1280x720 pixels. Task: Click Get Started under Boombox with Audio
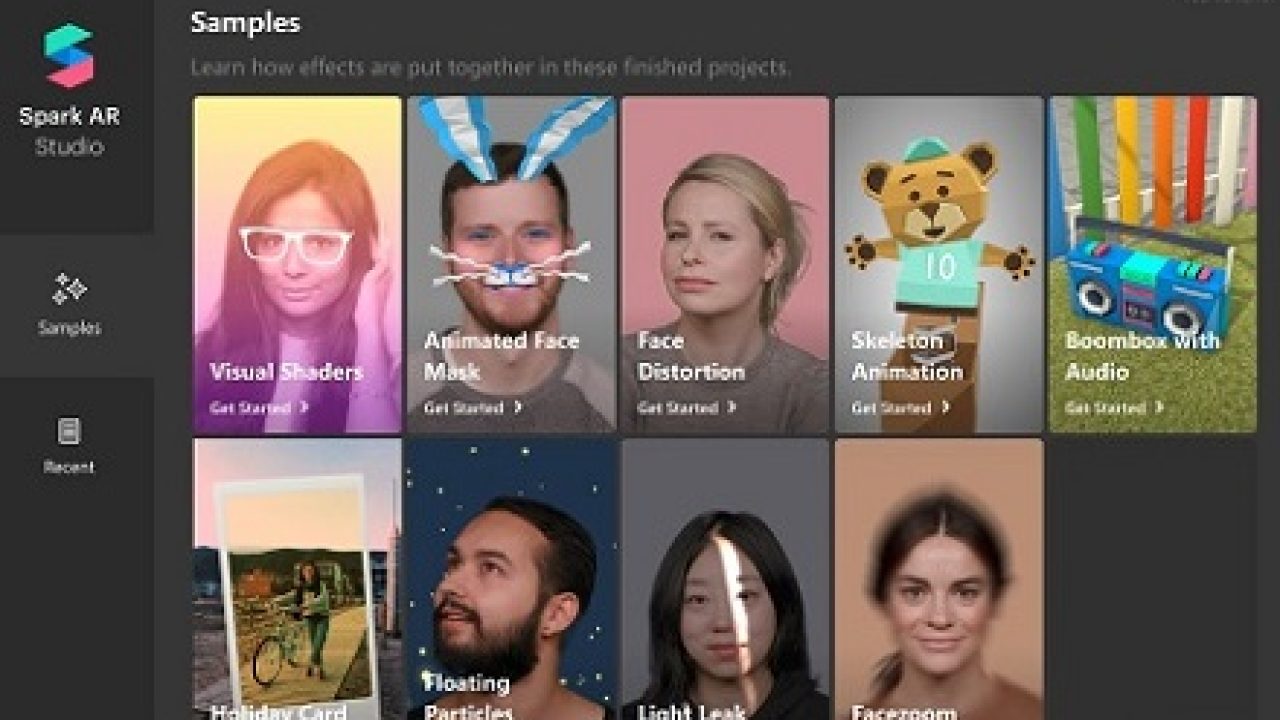pos(1105,408)
